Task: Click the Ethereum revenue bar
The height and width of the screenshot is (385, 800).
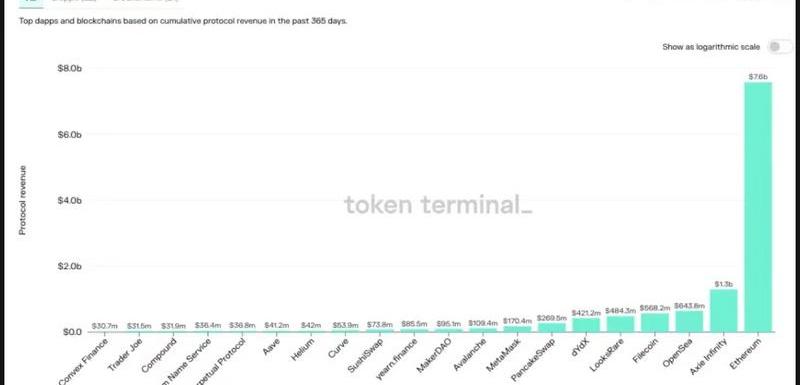Action: pyautogui.click(x=758, y=207)
